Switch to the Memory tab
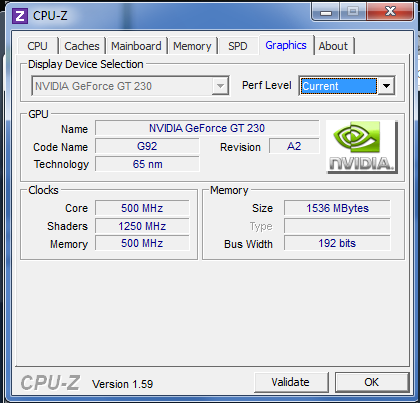The height and width of the screenshot is (403, 420). click(192, 46)
